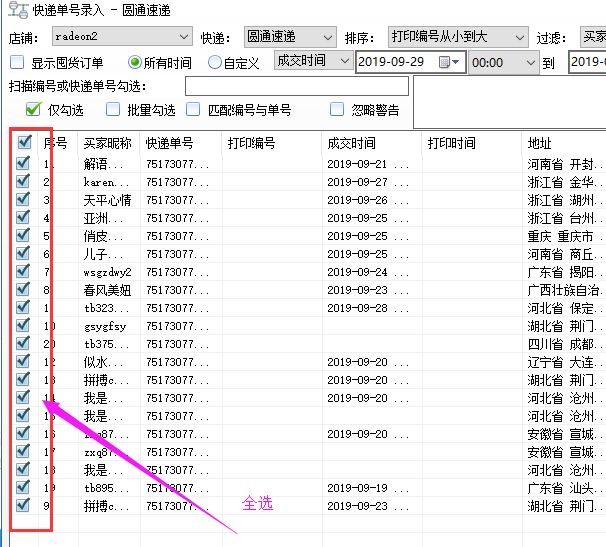Open the 排序 dropdown 打印编号从小到大

point(453,38)
